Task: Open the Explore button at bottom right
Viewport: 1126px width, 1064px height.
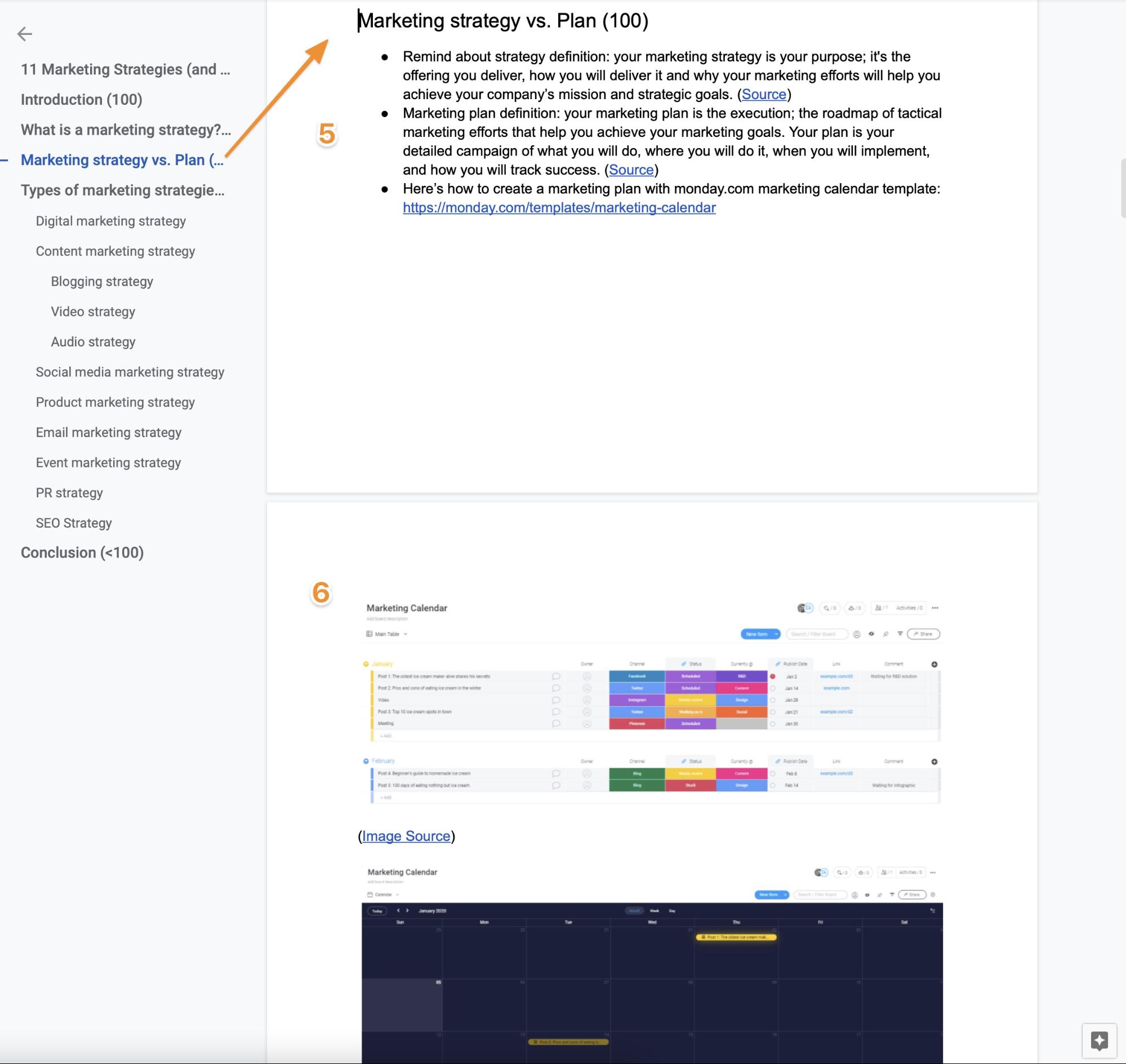Action: pos(1099,1041)
